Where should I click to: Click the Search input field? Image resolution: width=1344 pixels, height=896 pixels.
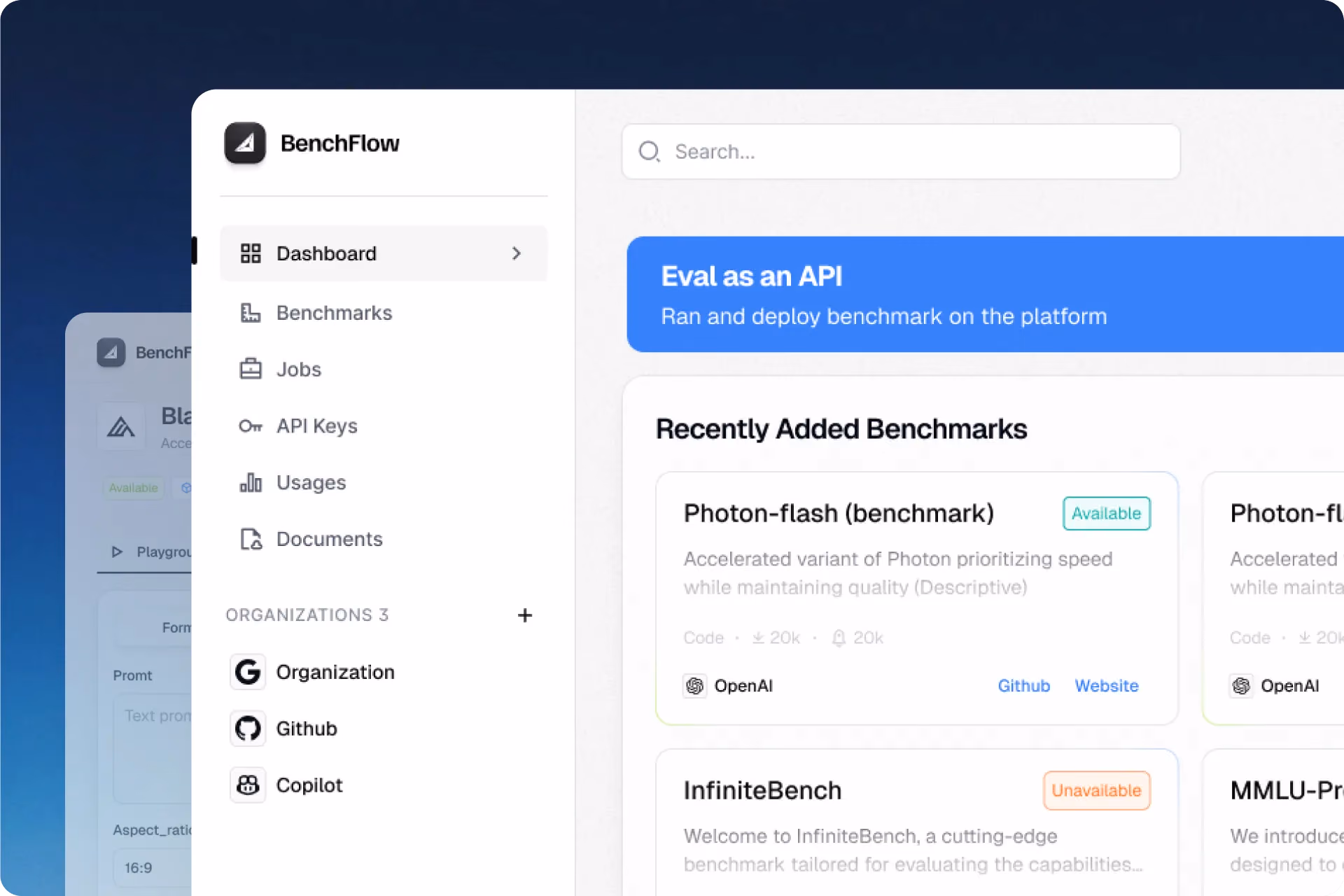[901, 151]
